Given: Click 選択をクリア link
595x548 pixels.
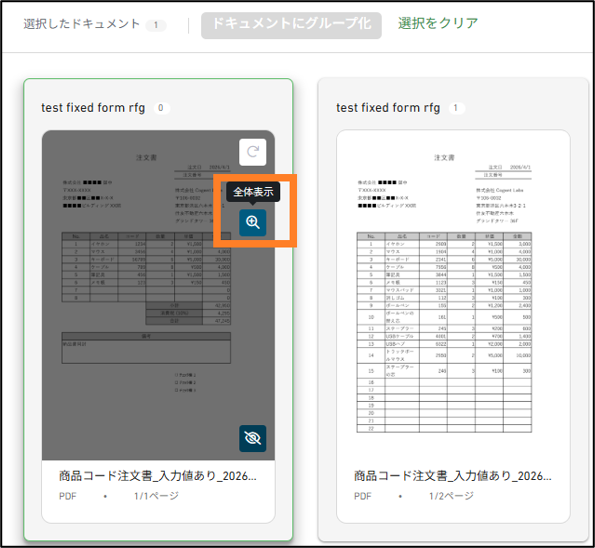Looking at the screenshot, I should coord(438,24).
